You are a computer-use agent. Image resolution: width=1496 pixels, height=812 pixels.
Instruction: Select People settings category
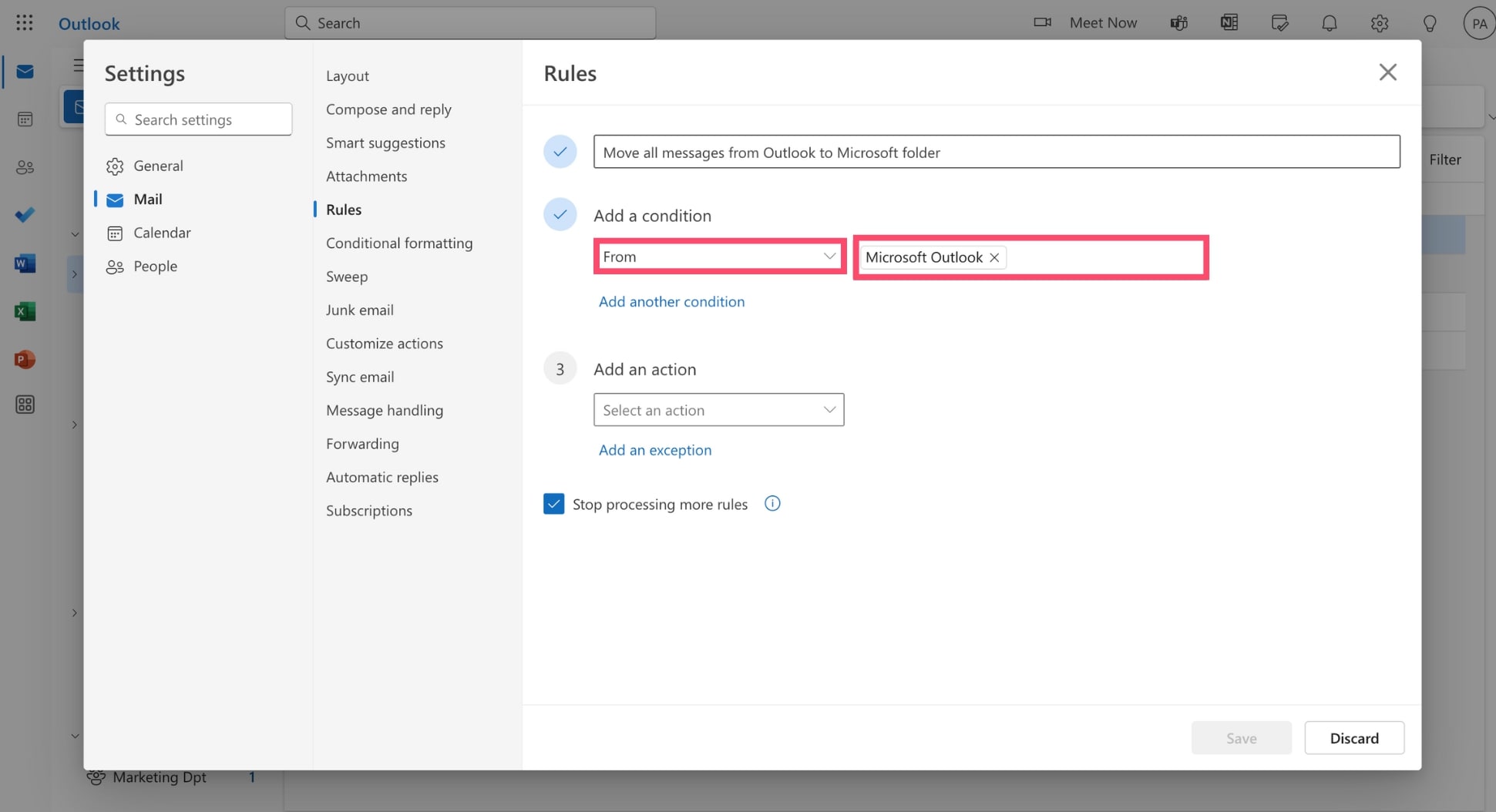point(155,266)
